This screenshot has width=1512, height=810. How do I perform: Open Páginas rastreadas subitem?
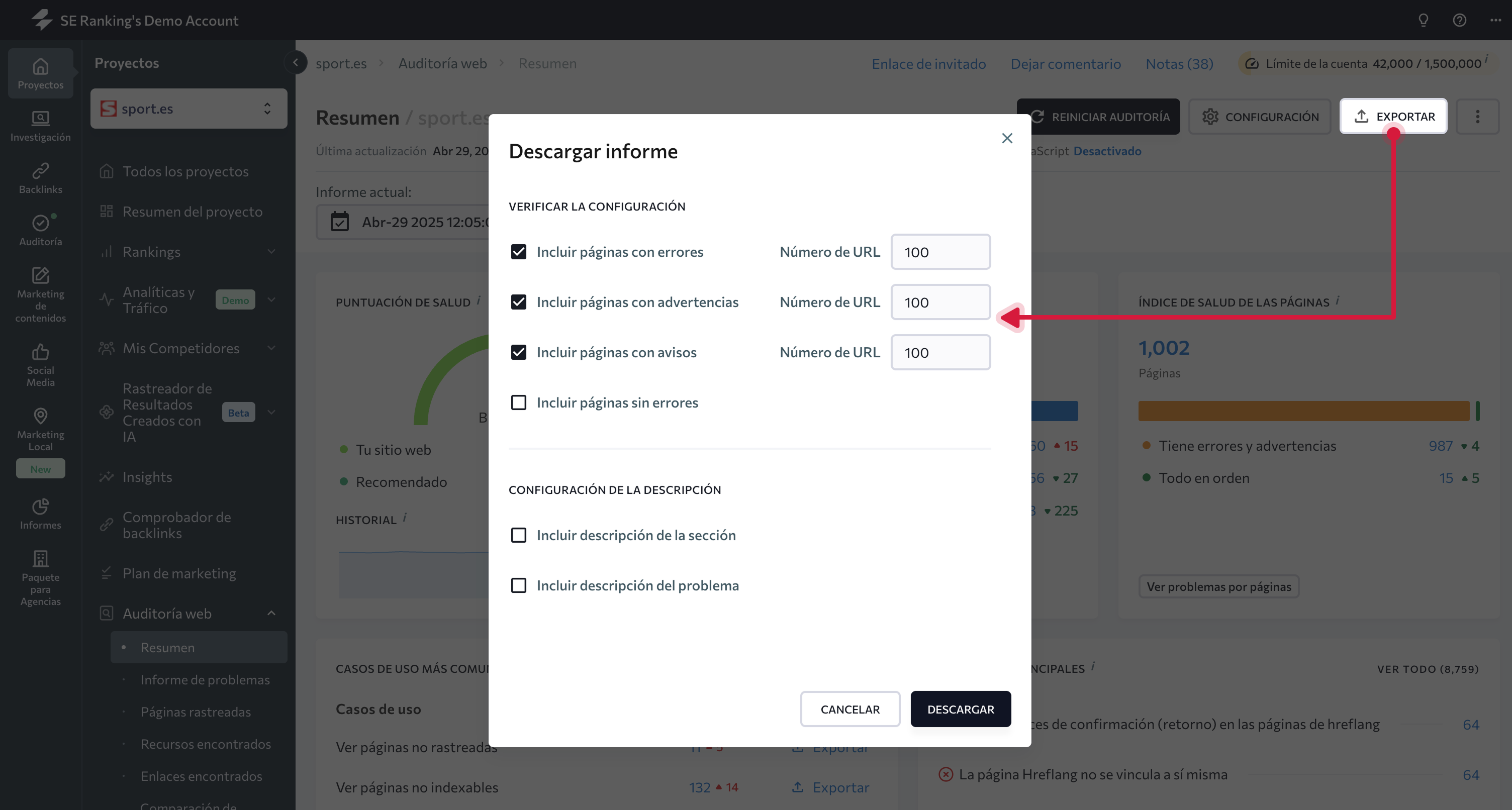(x=196, y=712)
